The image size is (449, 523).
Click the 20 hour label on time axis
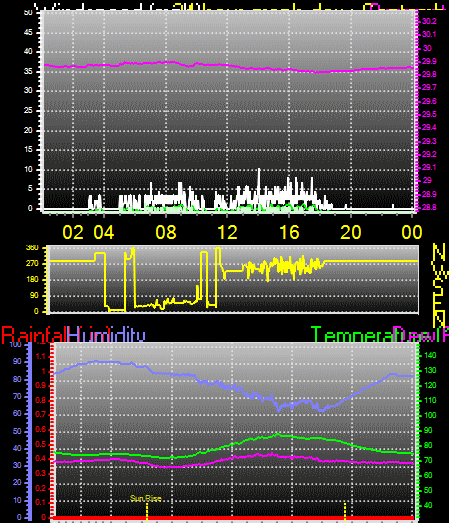tap(351, 232)
